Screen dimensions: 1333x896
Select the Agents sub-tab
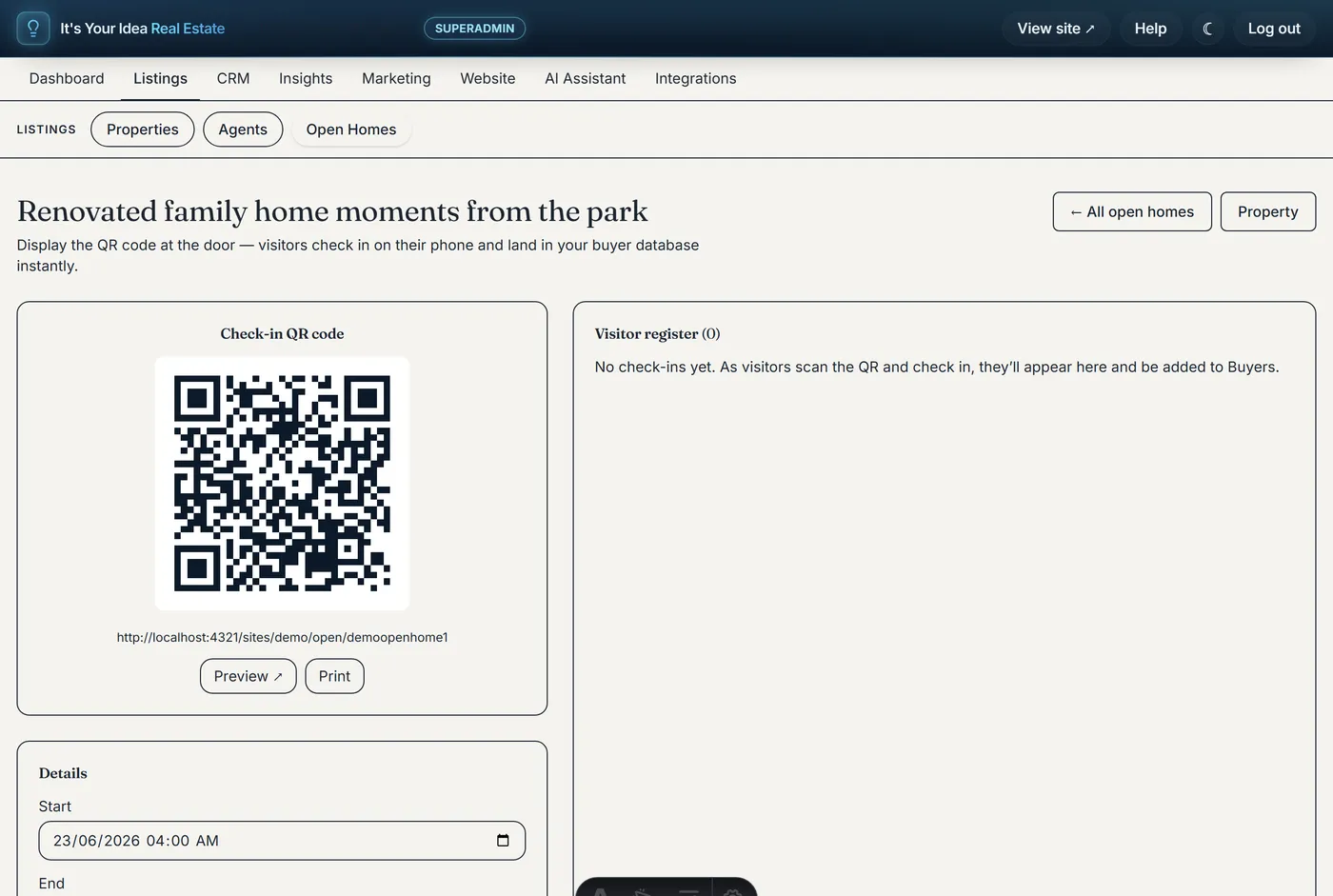click(x=243, y=129)
